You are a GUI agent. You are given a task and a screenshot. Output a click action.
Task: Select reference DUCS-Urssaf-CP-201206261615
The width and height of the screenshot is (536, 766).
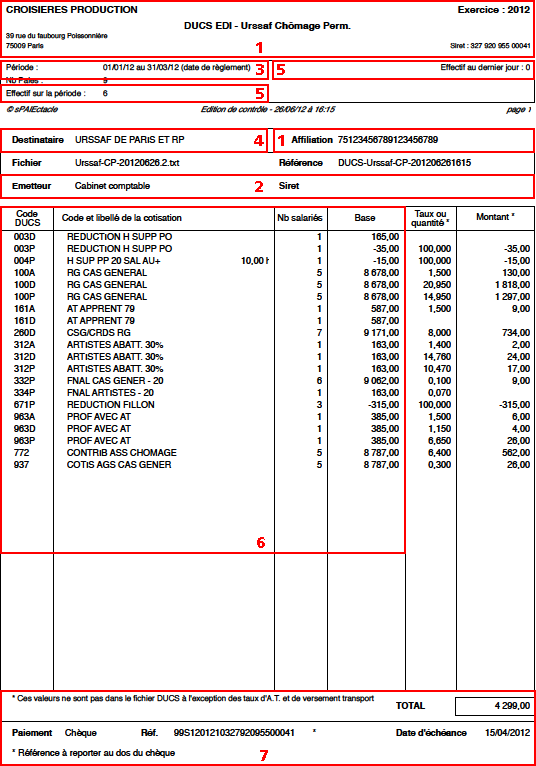coord(404,163)
